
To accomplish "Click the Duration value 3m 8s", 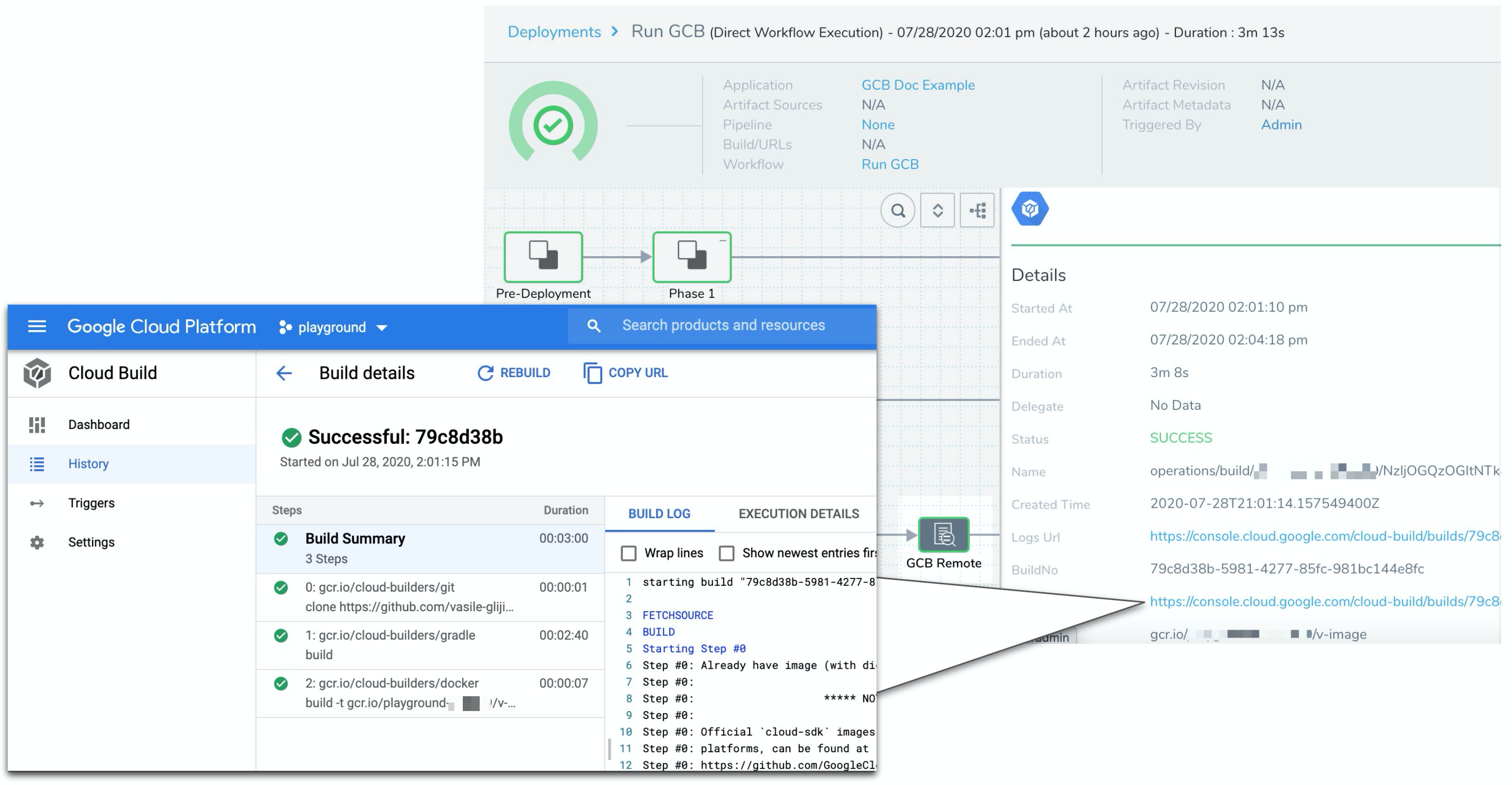I will click(1169, 372).
